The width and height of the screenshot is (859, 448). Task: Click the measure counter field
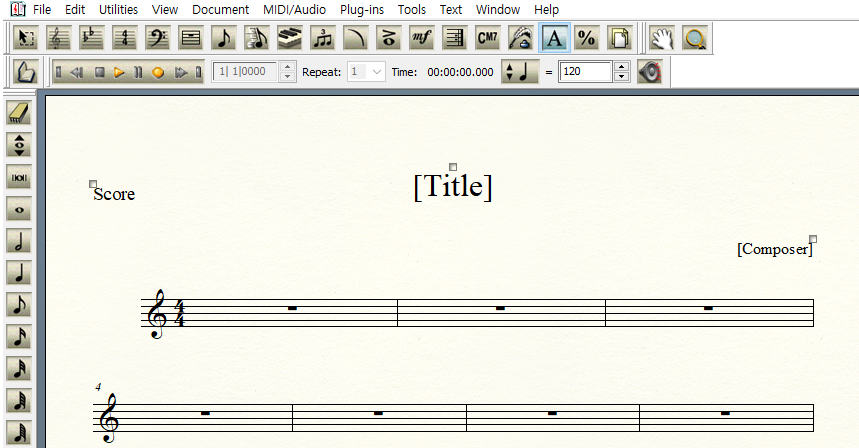245,72
